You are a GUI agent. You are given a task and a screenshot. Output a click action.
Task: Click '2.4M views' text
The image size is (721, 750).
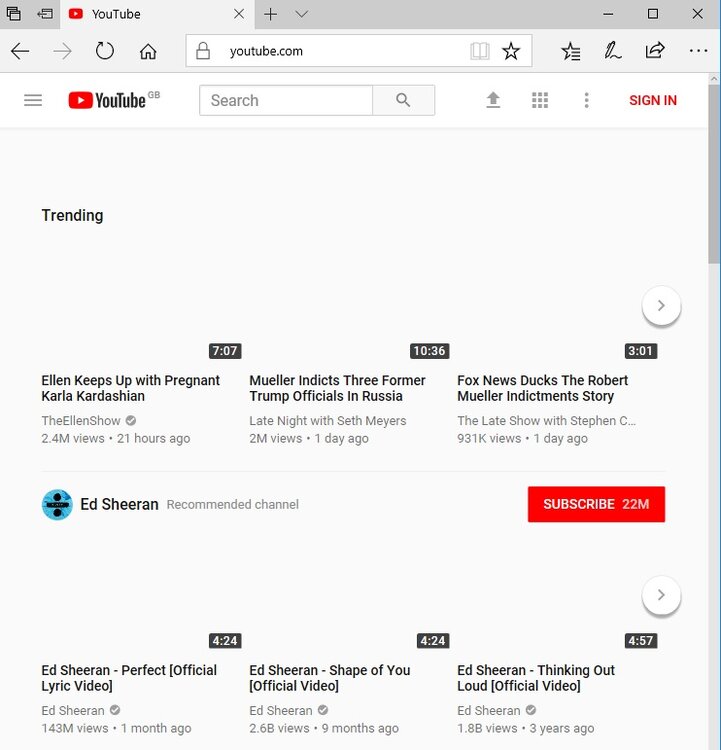click(73, 438)
